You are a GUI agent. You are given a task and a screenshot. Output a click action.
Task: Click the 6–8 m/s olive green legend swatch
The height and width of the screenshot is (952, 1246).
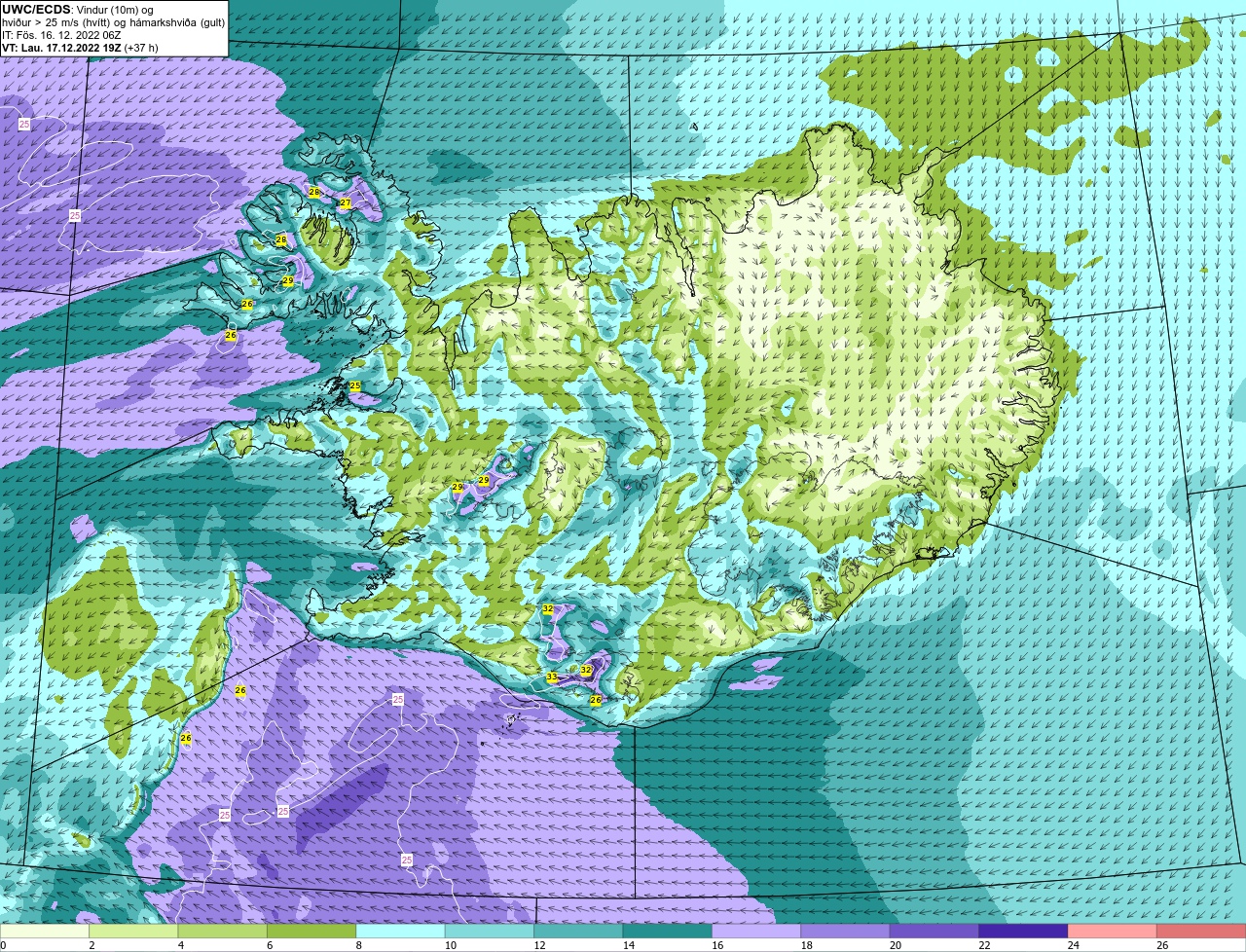311,932
